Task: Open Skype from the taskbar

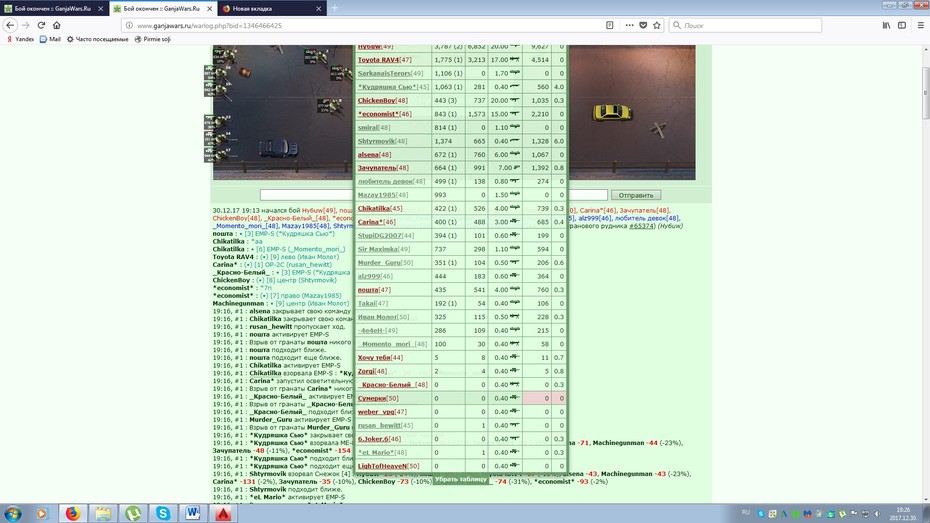Action: [x=163, y=513]
